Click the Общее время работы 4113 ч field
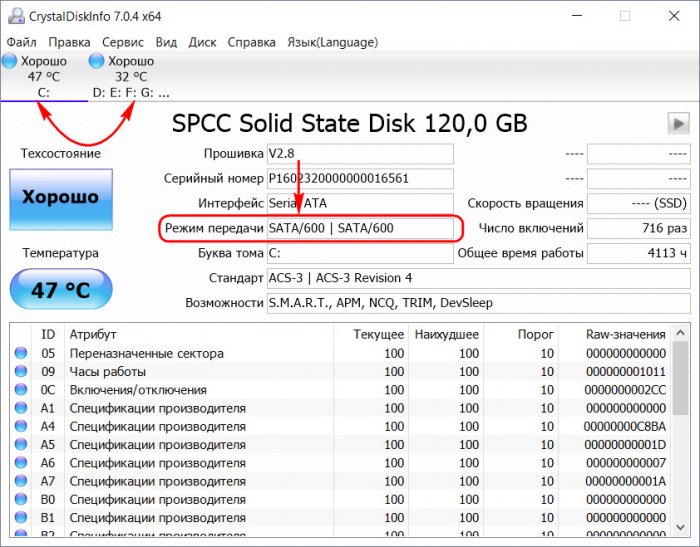 point(639,253)
